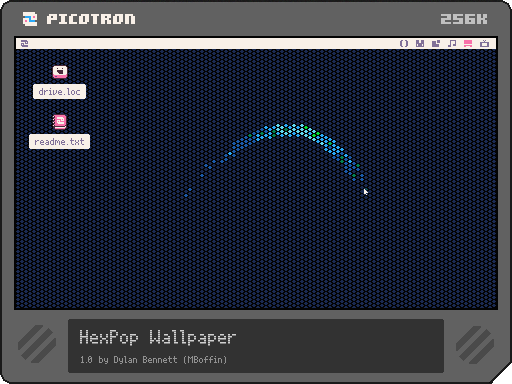
Task: Switch to the terminal TV icon
Action: 484,43
